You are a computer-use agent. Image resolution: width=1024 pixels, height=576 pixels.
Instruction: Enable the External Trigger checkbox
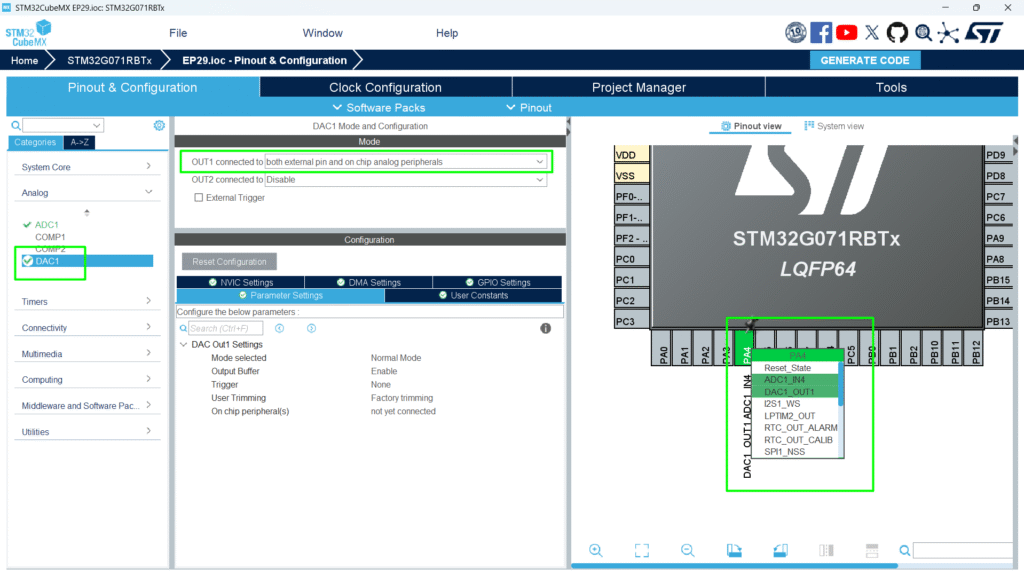click(199, 198)
